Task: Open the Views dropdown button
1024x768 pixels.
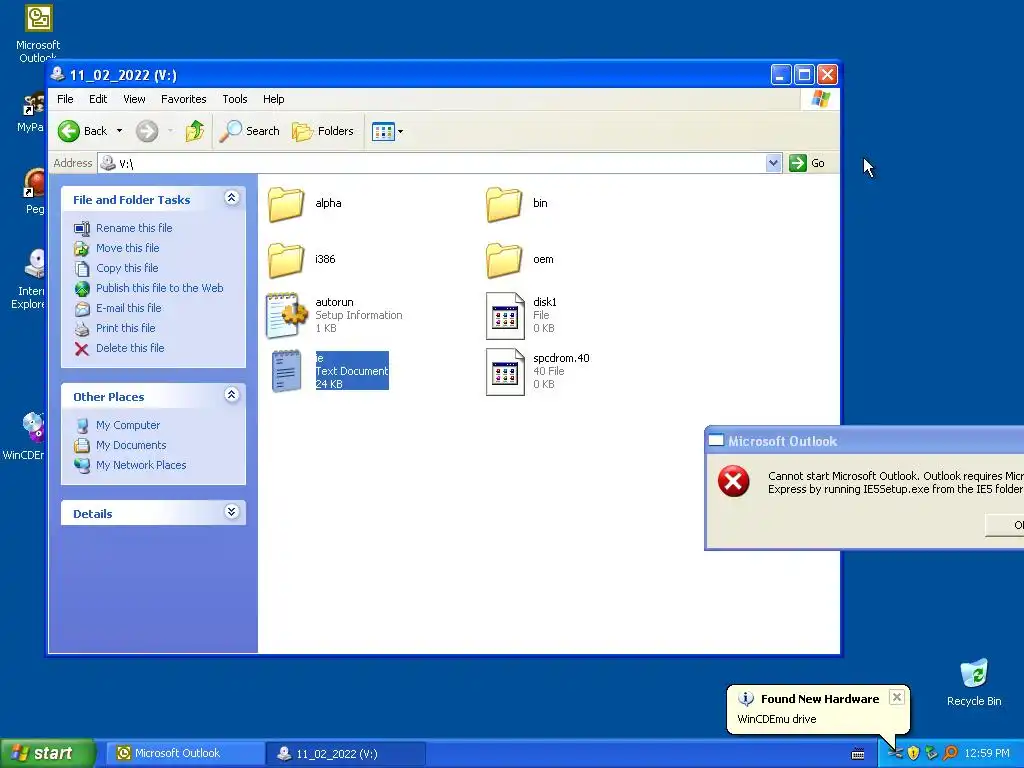Action: click(387, 131)
